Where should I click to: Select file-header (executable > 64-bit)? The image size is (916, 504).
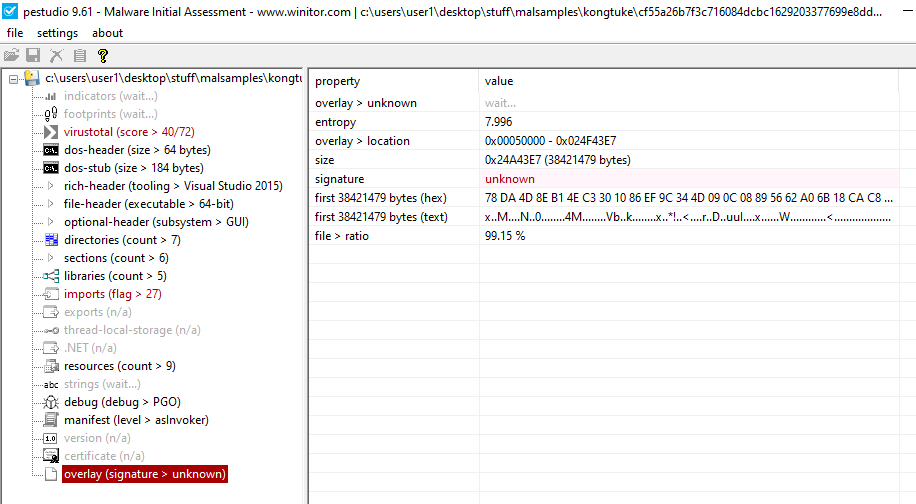pyautogui.click(x=148, y=204)
